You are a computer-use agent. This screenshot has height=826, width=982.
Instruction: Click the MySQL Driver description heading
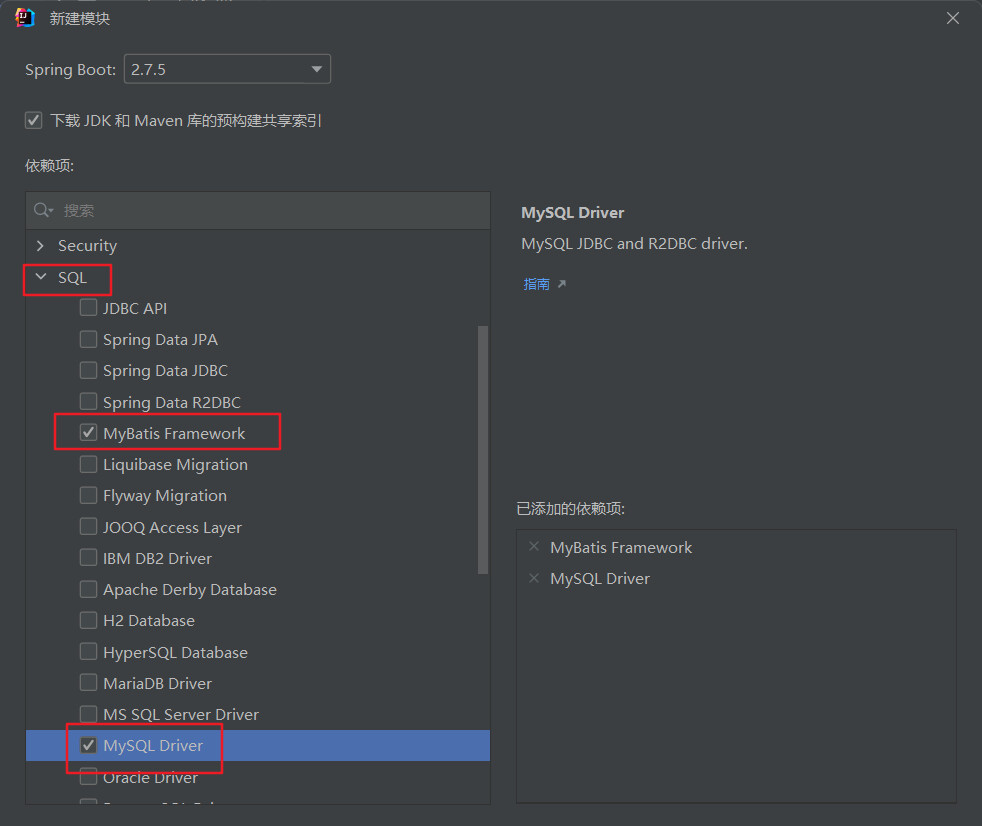click(x=572, y=212)
